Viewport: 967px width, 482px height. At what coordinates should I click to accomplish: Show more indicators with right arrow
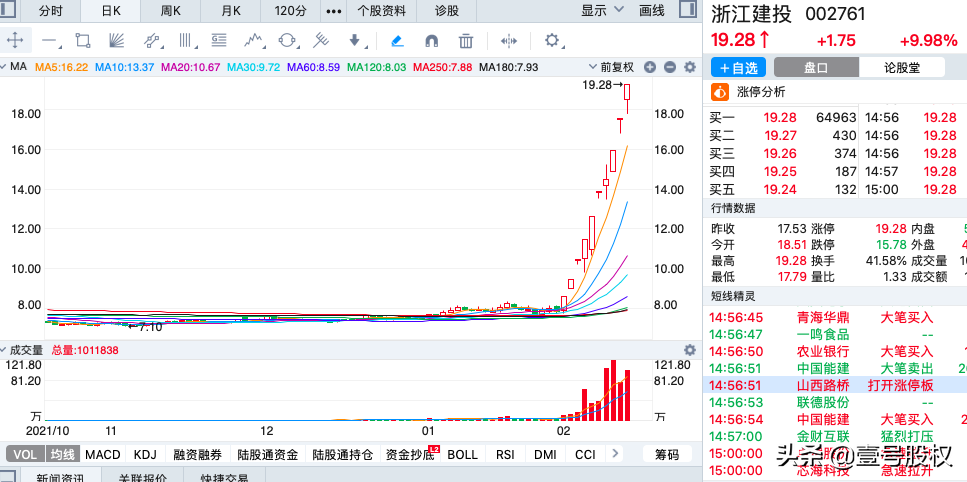[x=614, y=454]
